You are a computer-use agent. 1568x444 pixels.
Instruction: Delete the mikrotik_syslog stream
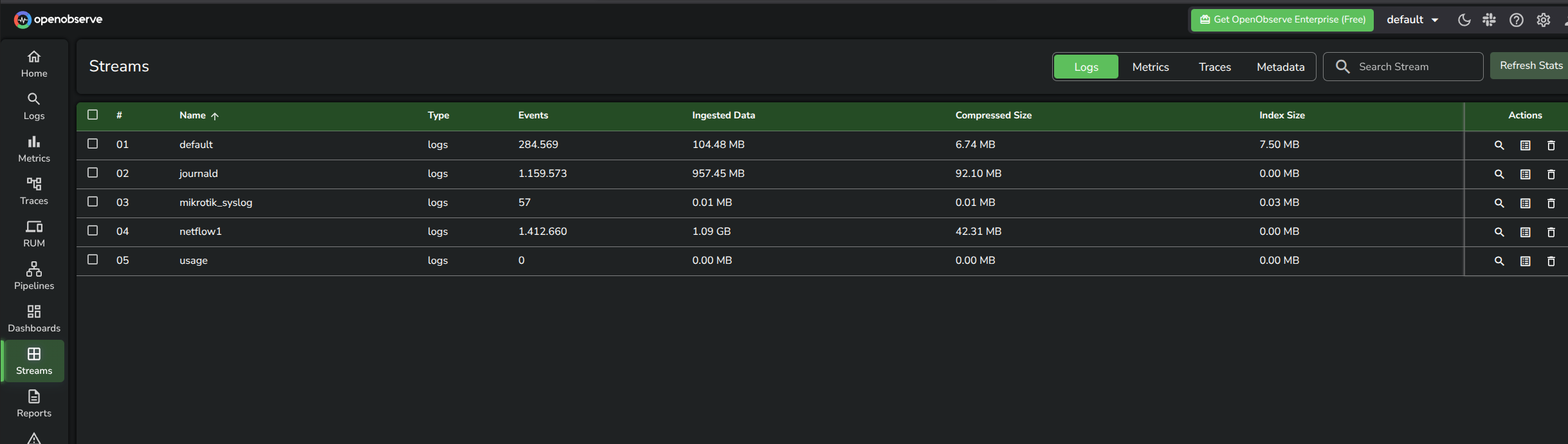click(1551, 203)
